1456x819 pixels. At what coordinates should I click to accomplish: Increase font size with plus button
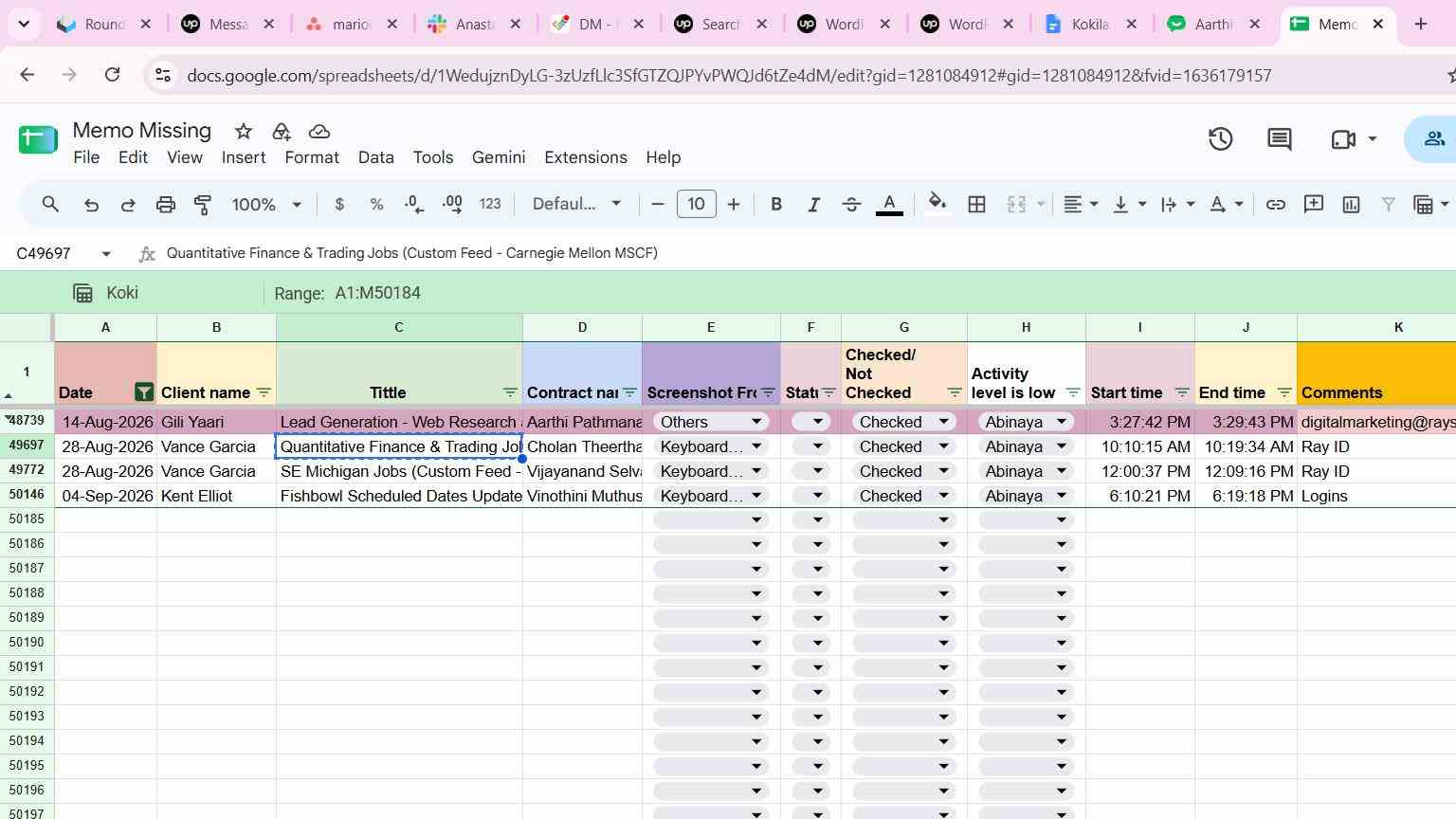point(733,204)
